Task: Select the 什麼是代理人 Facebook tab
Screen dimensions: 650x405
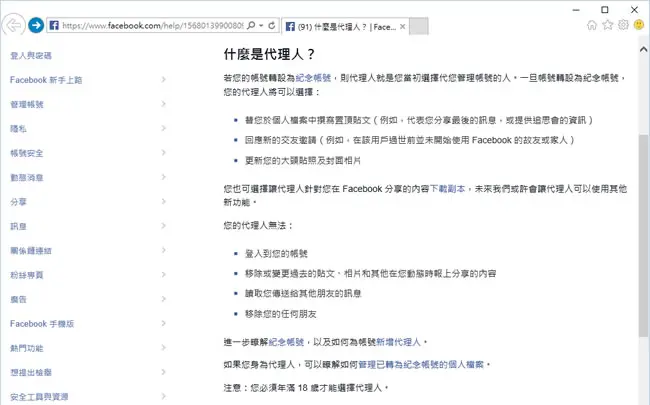Action: [345, 27]
